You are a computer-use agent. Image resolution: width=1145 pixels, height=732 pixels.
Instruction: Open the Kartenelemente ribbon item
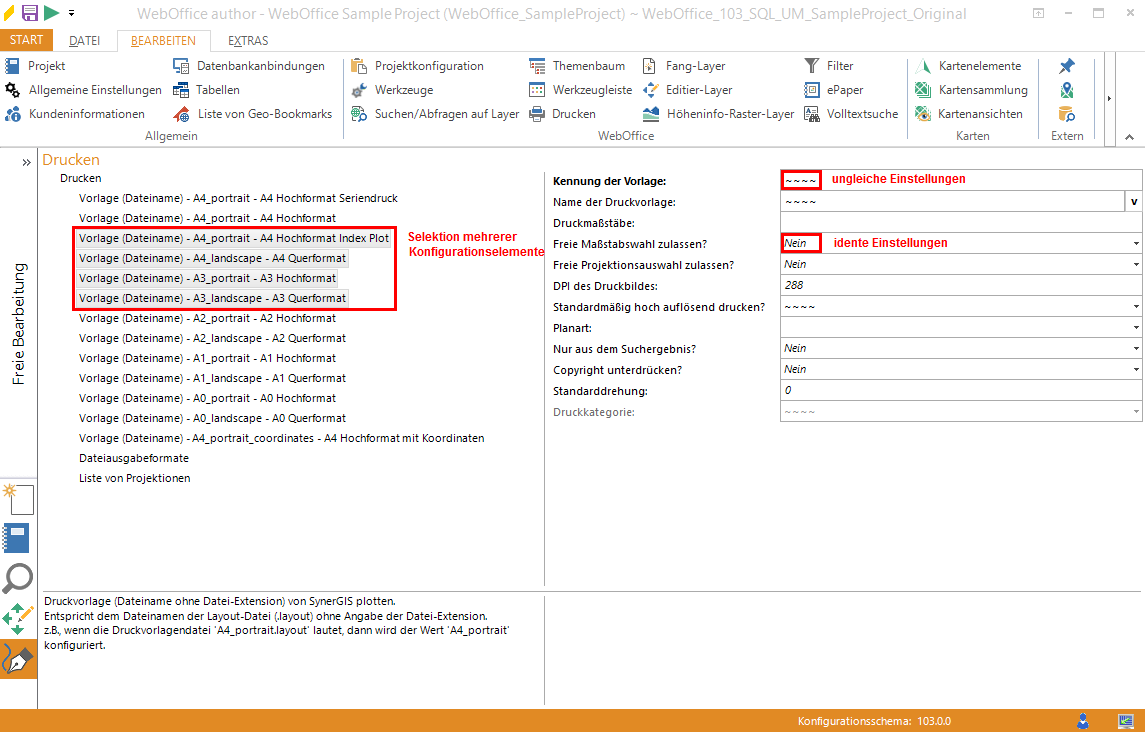(x=968, y=66)
